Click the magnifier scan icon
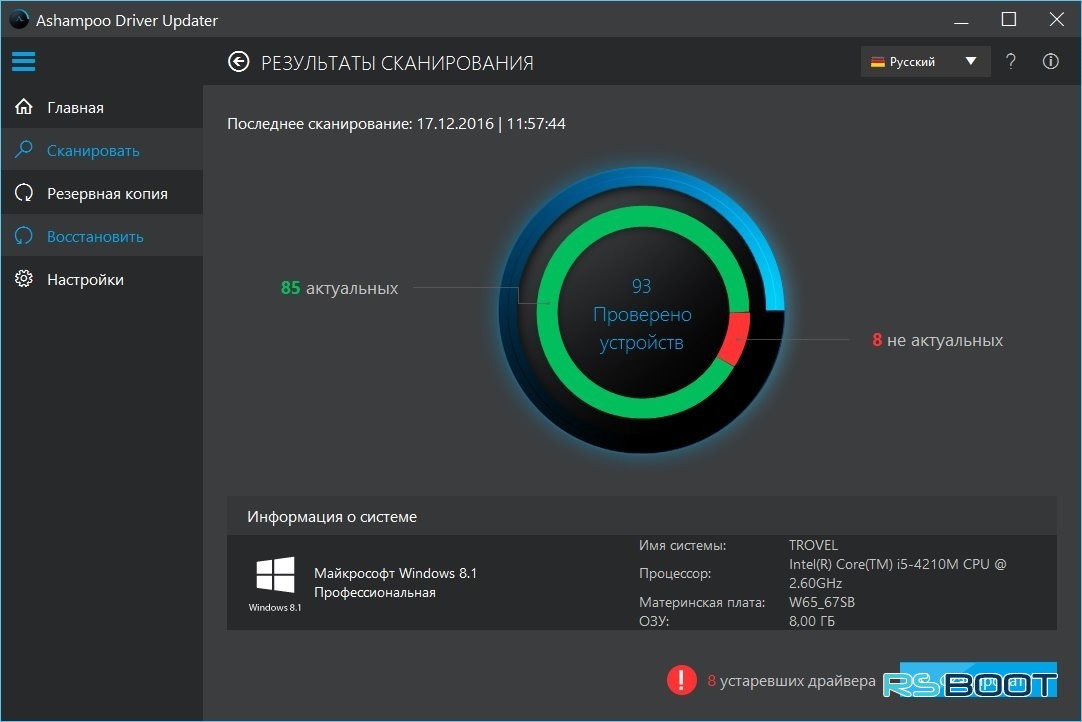The width and height of the screenshot is (1082, 722). pos(24,149)
